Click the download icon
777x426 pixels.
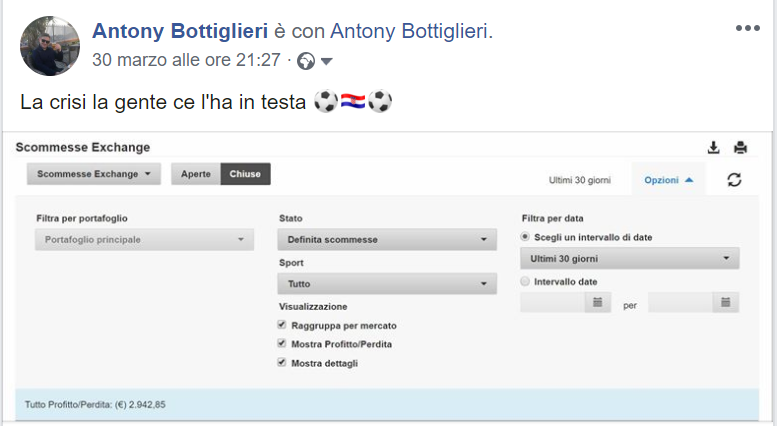[x=714, y=148]
